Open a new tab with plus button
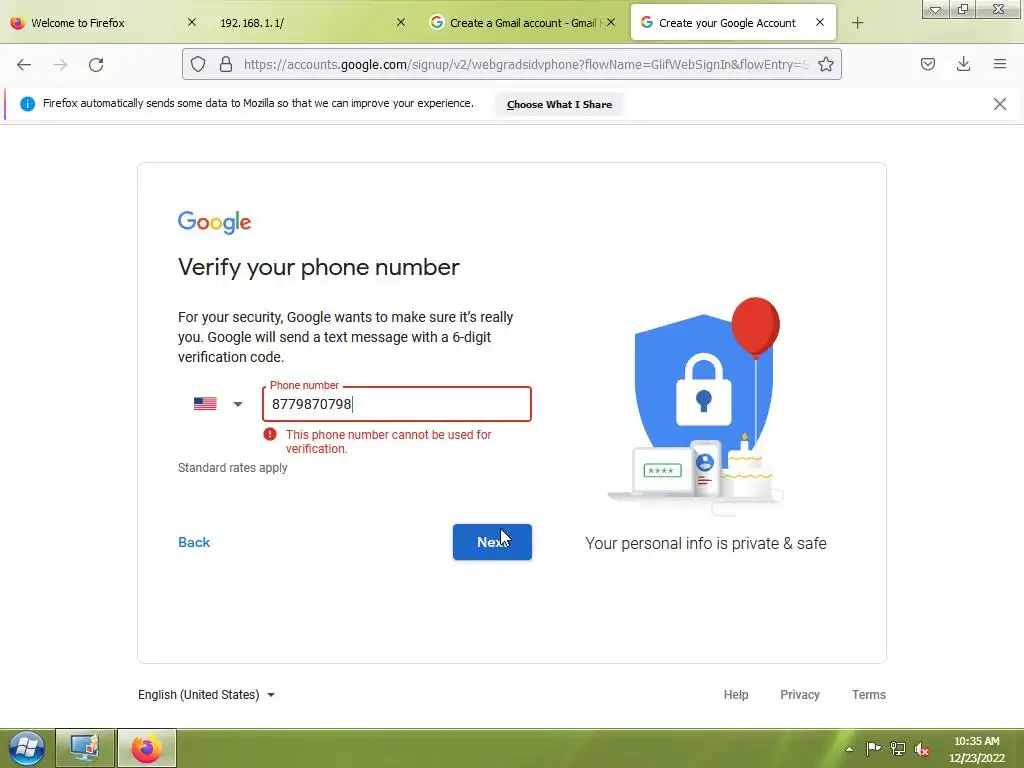The image size is (1024, 768). (857, 23)
